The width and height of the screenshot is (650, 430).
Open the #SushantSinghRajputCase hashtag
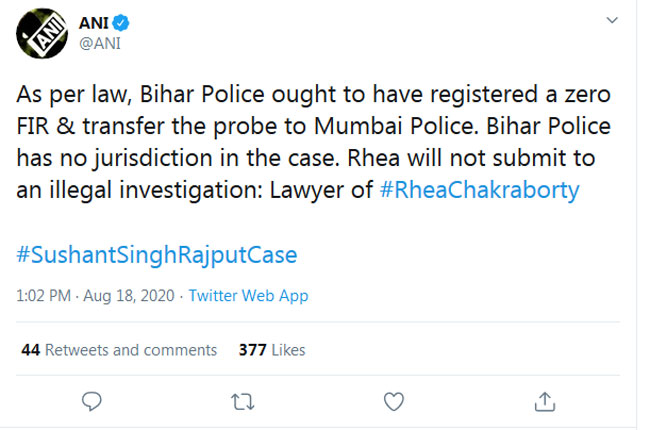click(x=157, y=254)
